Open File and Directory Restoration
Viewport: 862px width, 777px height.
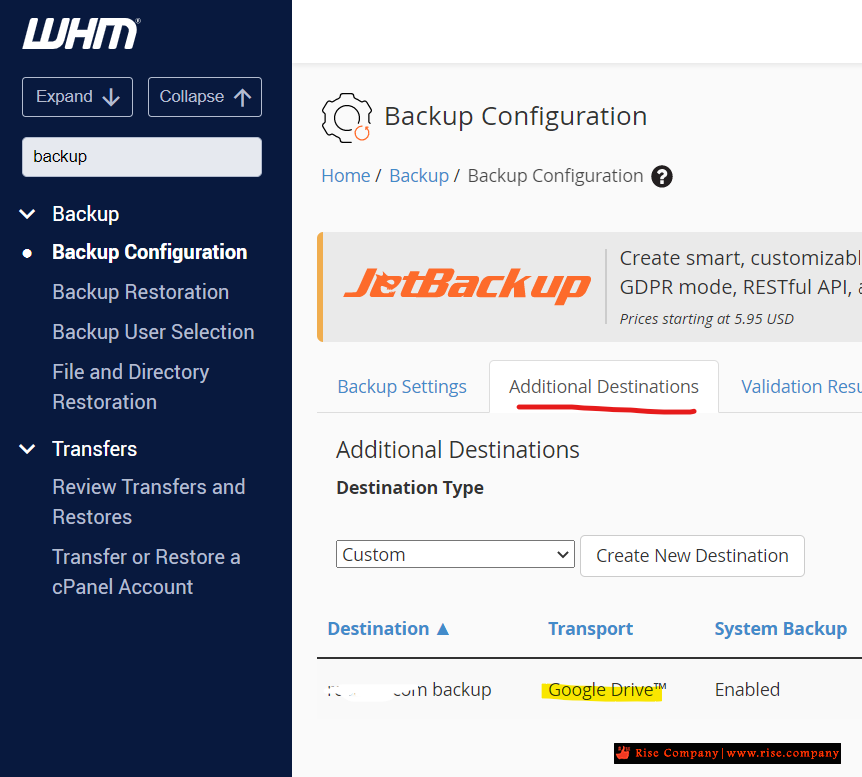coord(131,387)
